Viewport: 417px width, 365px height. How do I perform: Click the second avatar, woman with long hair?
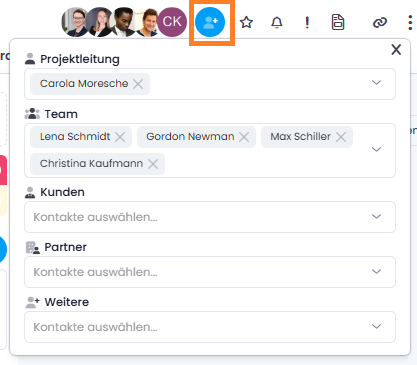point(99,22)
